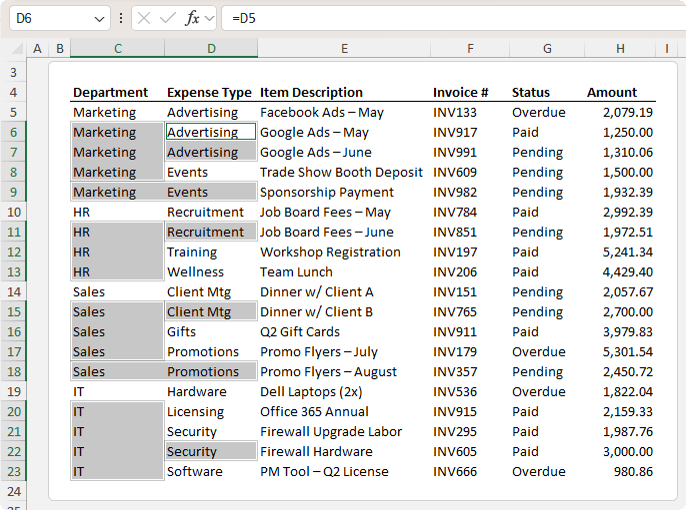Select row 14 header
This screenshot has width=686, height=510.
13,292
